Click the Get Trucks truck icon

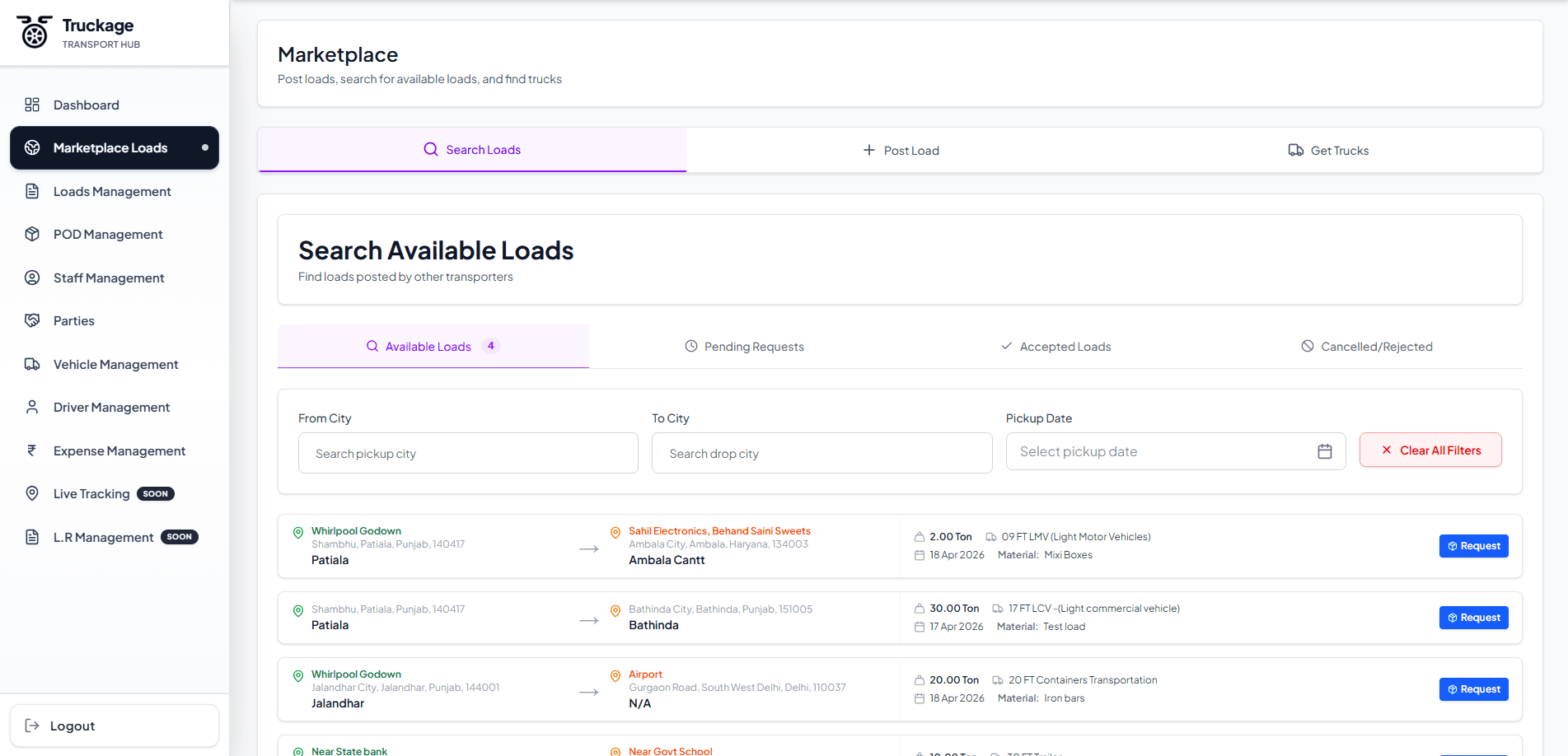pos(1296,150)
